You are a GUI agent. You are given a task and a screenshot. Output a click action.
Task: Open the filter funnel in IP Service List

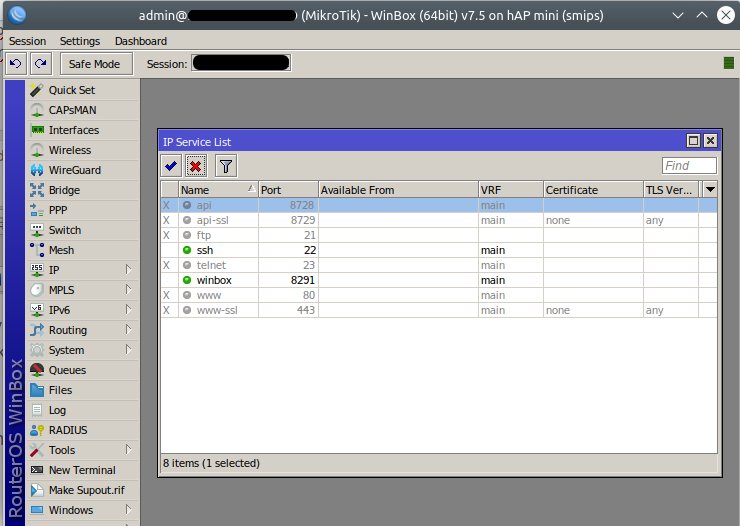click(x=226, y=166)
